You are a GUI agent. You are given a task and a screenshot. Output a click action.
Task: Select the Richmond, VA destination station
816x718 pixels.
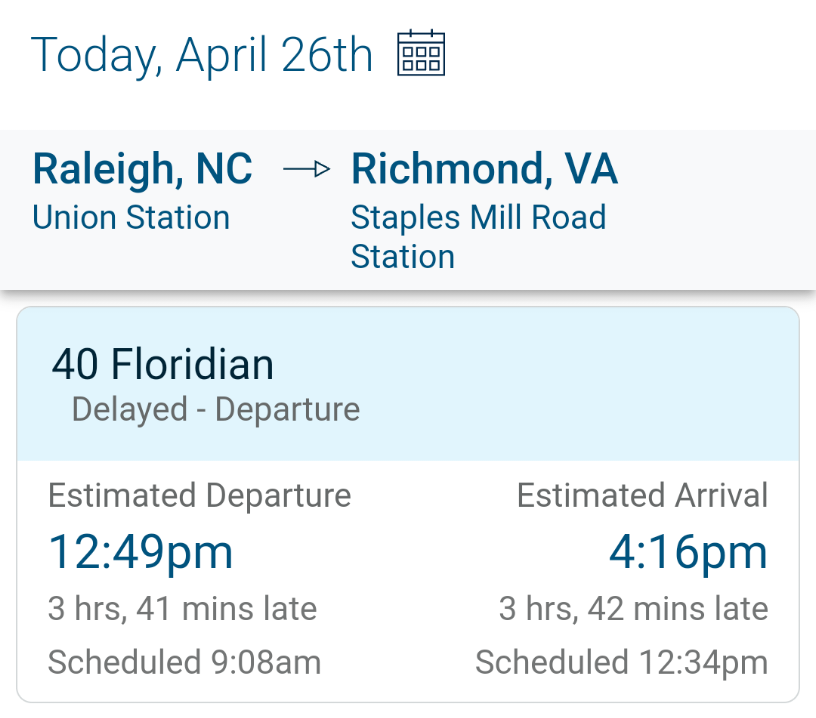click(x=484, y=169)
